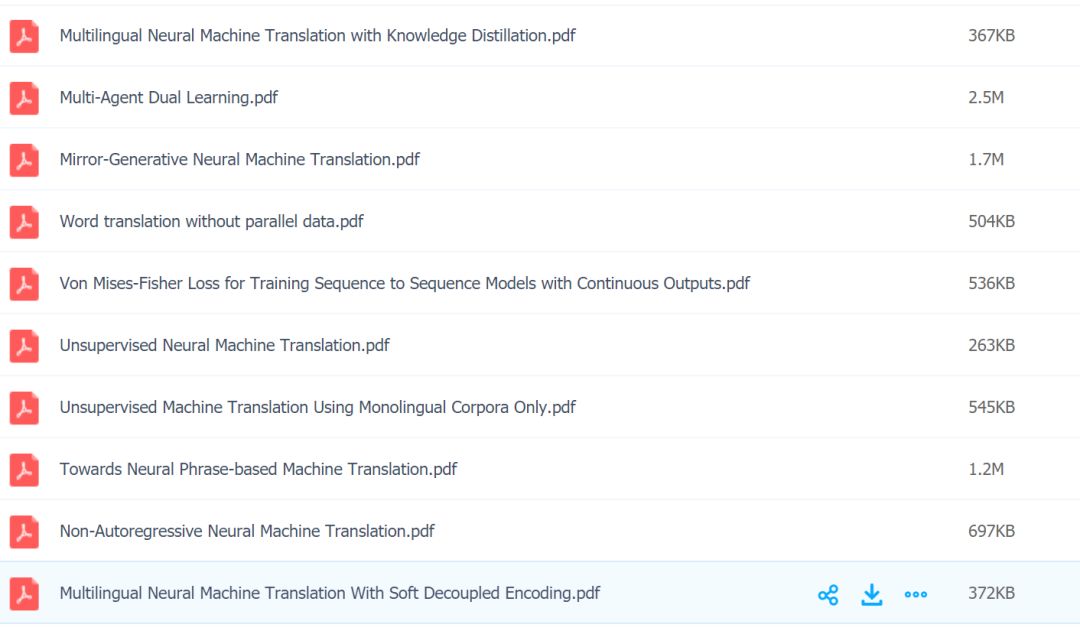
Task: Open Unsupervised MT Using Monolingual Corpora Only.pdf
Action: [x=317, y=408]
